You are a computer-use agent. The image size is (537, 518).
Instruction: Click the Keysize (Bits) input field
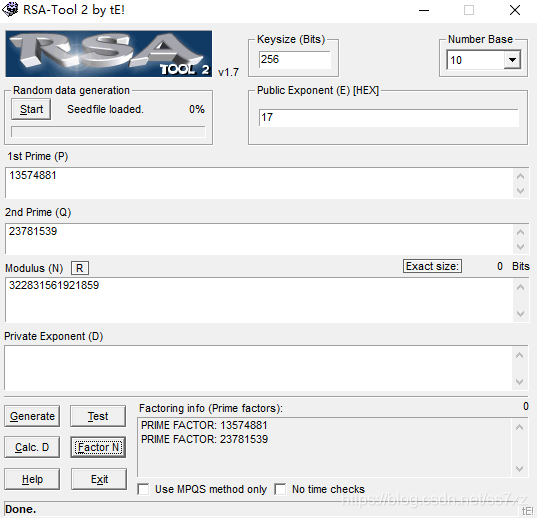click(295, 60)
